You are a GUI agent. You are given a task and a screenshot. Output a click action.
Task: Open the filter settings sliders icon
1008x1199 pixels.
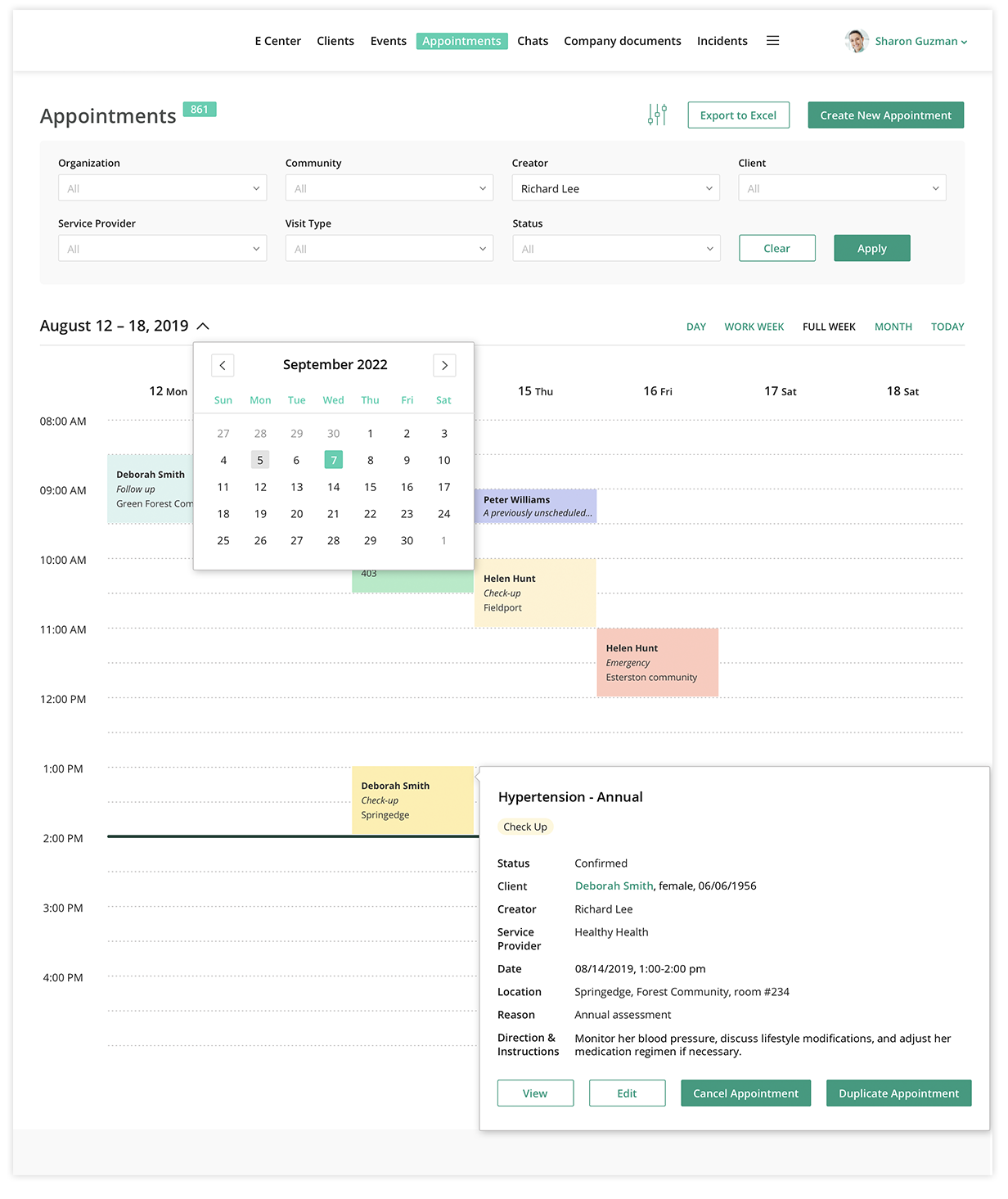[657, 115]
